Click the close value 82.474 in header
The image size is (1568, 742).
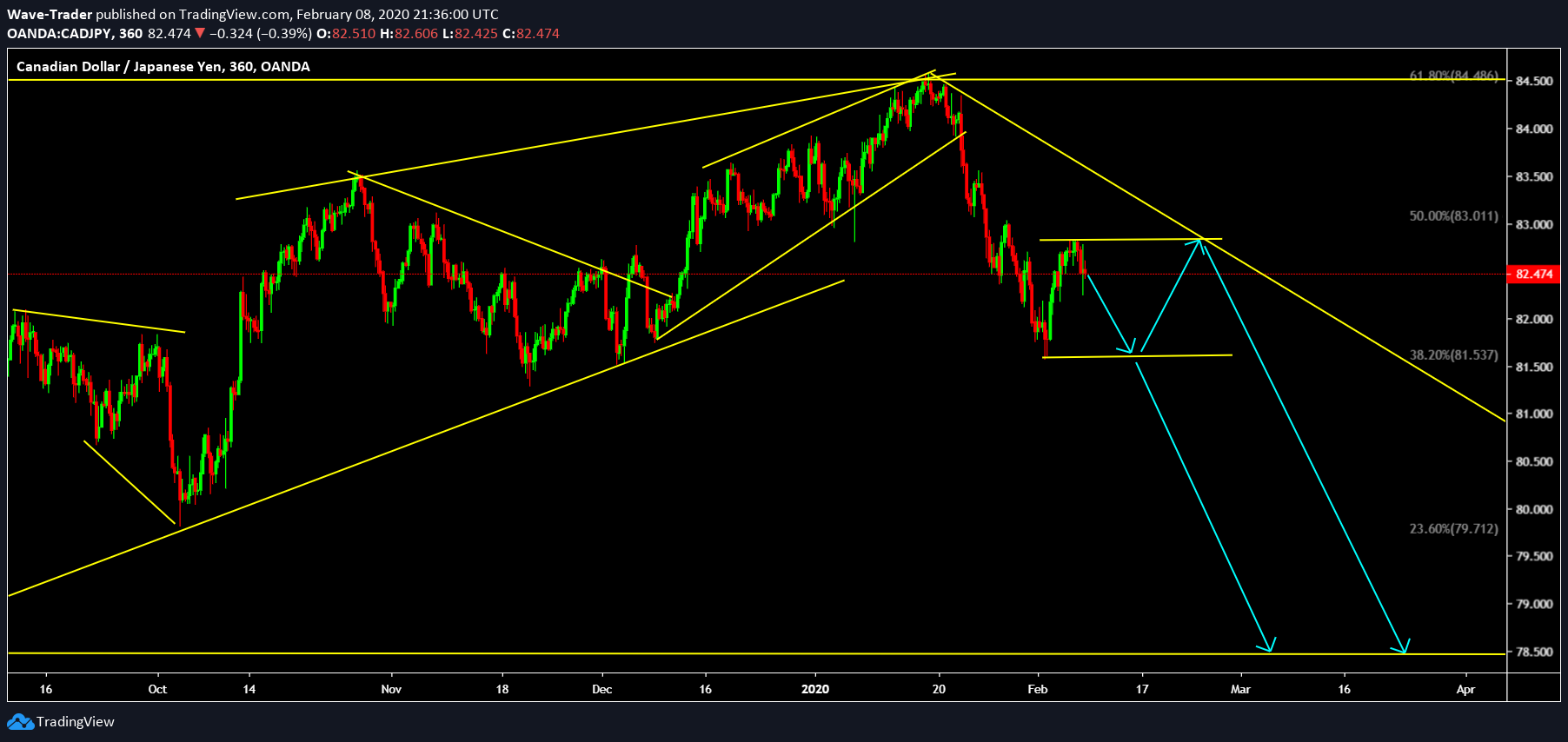[x=538, y=33]
